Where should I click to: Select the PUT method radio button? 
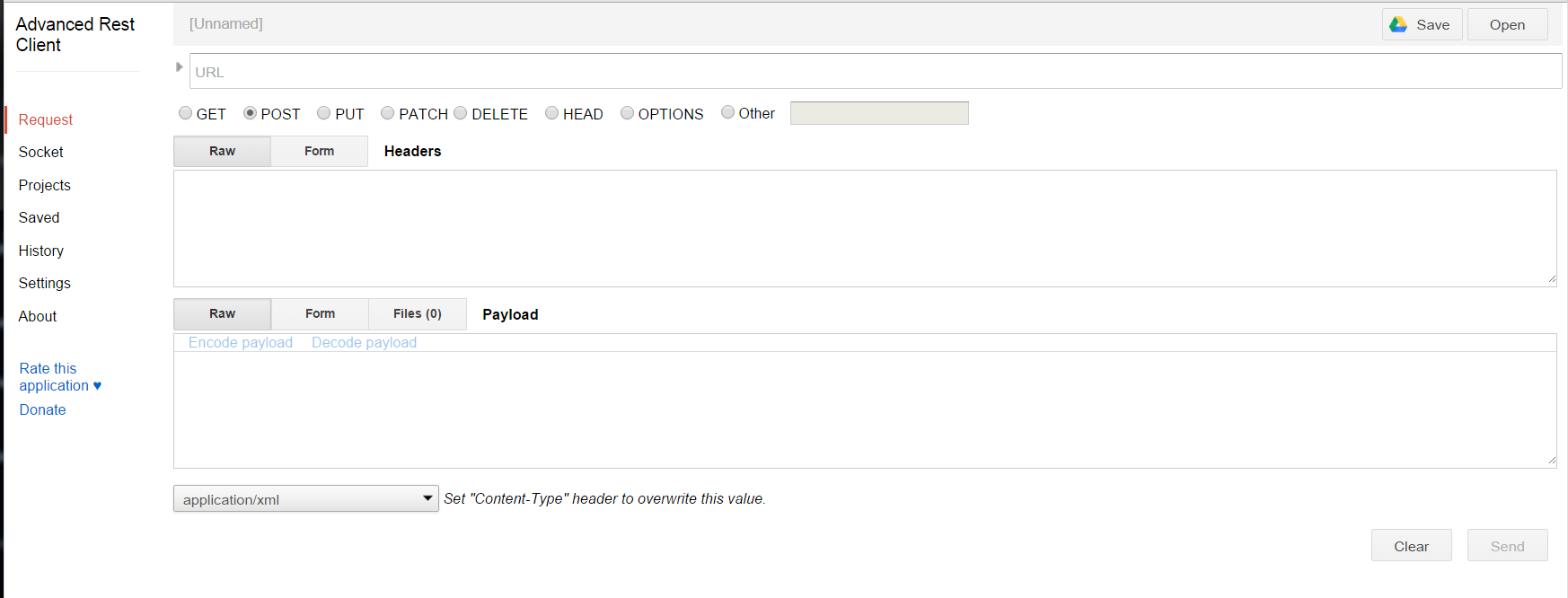324,113
